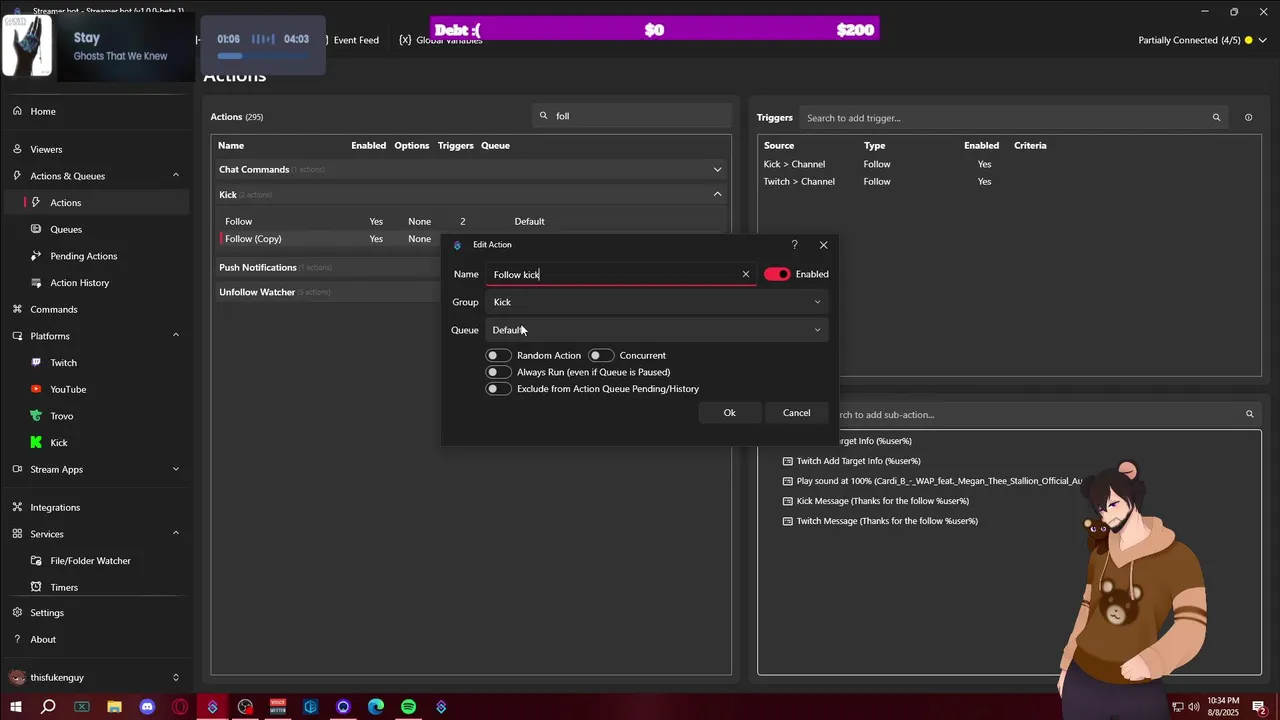Screen dimensions: 1280x720
Task: Open Home in the sidebar
Action: pyautogui.click(x=43, y=111)
